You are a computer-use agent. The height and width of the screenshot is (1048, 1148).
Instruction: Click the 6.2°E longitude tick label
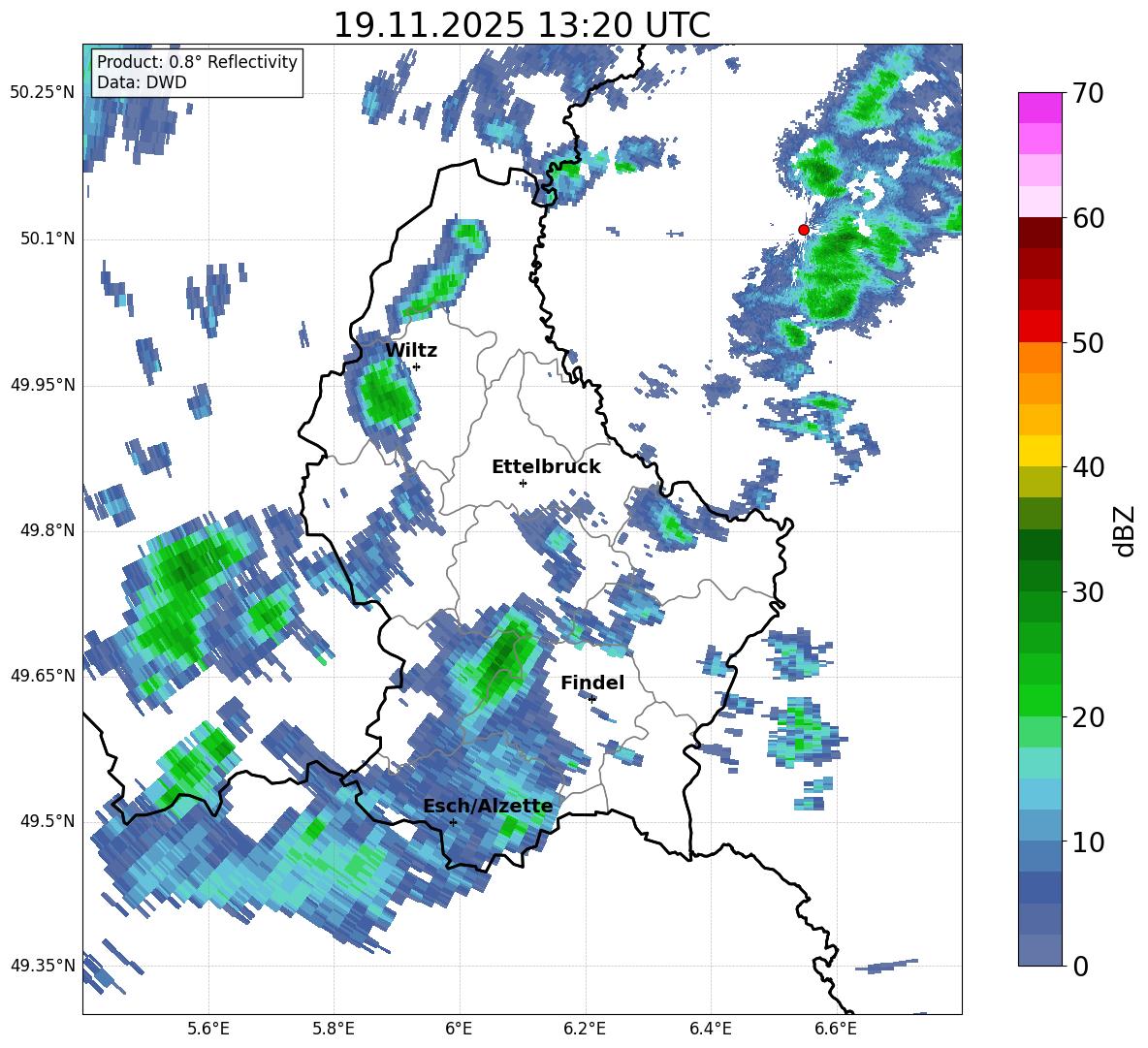tap(585, 1029)
